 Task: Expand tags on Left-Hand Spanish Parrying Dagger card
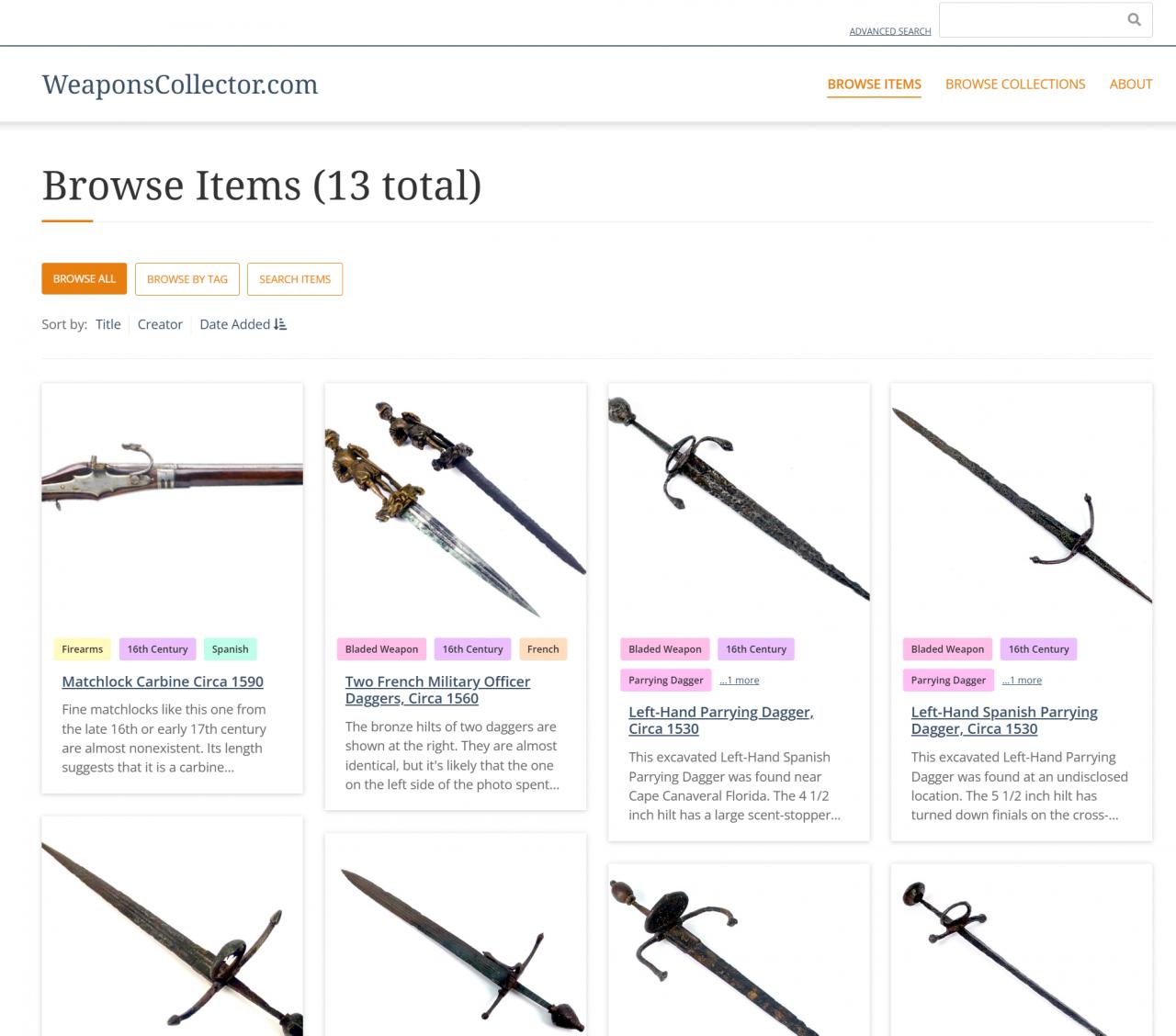coord(1022,681)
